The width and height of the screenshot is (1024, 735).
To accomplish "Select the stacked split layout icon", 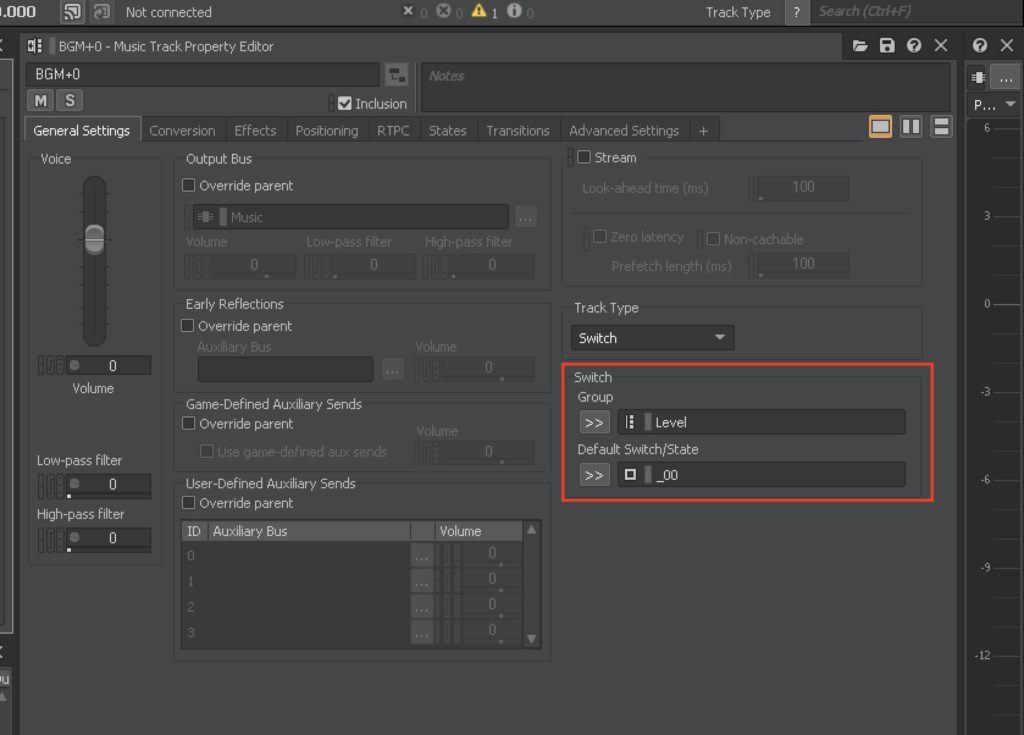I will pos(941,127).
